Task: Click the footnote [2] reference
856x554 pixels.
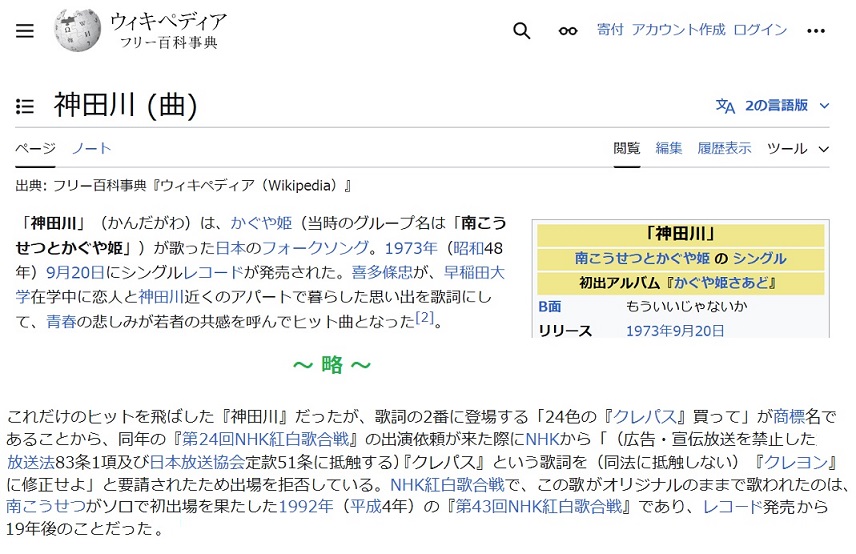Action: [x=424, y=317]
